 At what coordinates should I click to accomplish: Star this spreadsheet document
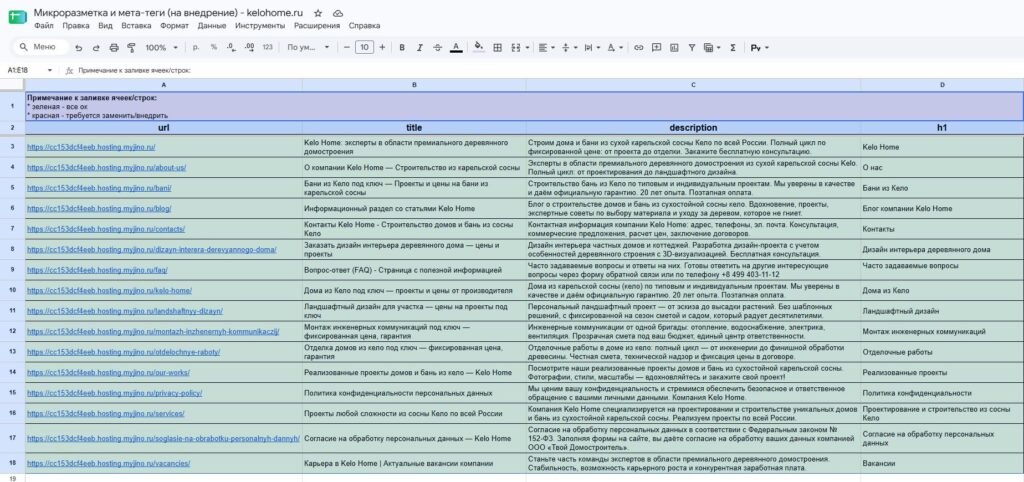318,13
